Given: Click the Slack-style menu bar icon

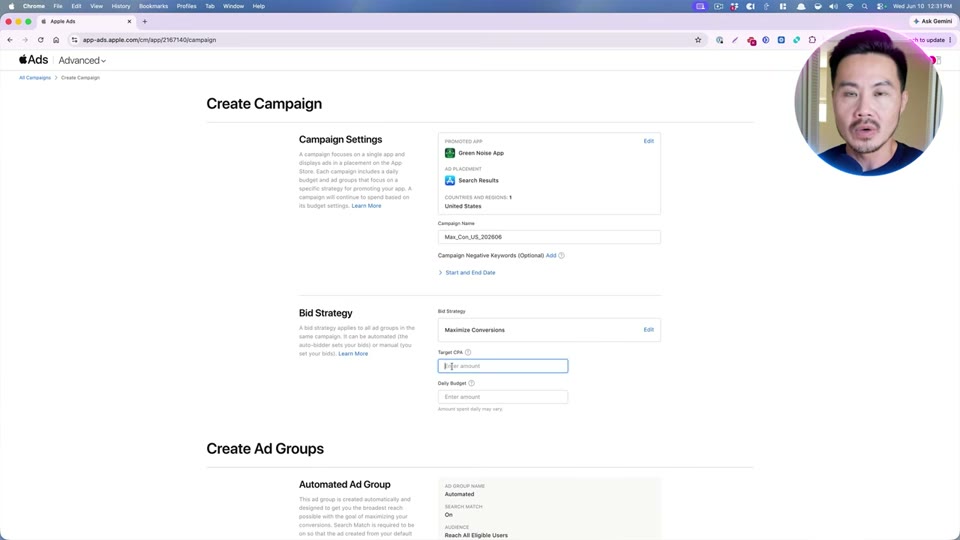Looking at the screenshot, I should point(733,6).
